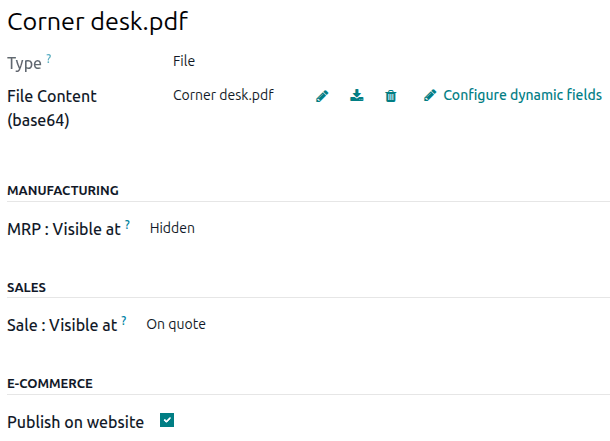The height and width of the screenshot is (441, 610).
Task: Click the Corner desk.pdf file name in File Content
Action: [223, 96]
